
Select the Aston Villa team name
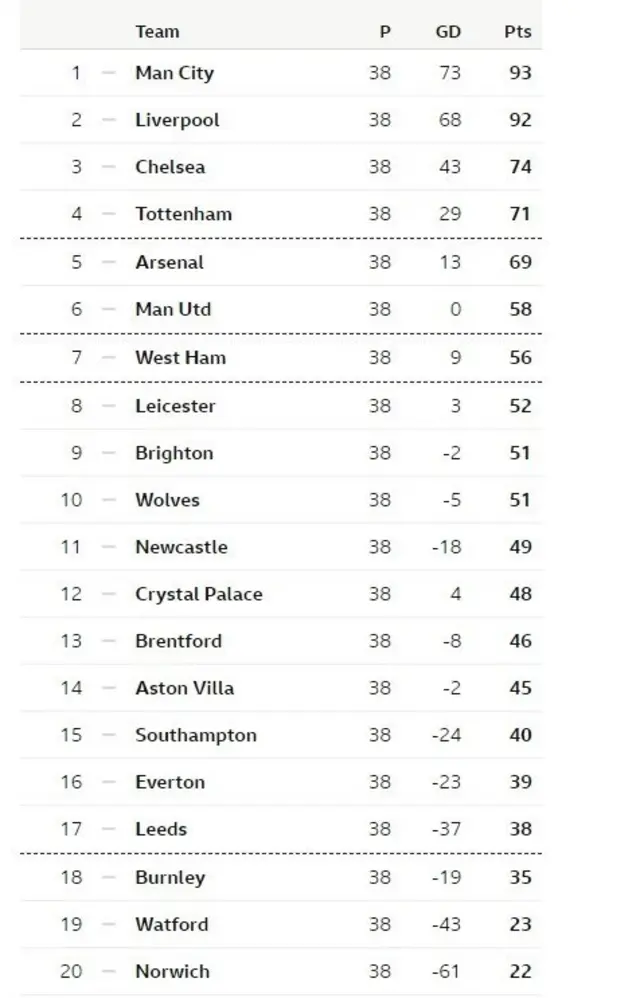pyautogui.click(x=184, y=688)
